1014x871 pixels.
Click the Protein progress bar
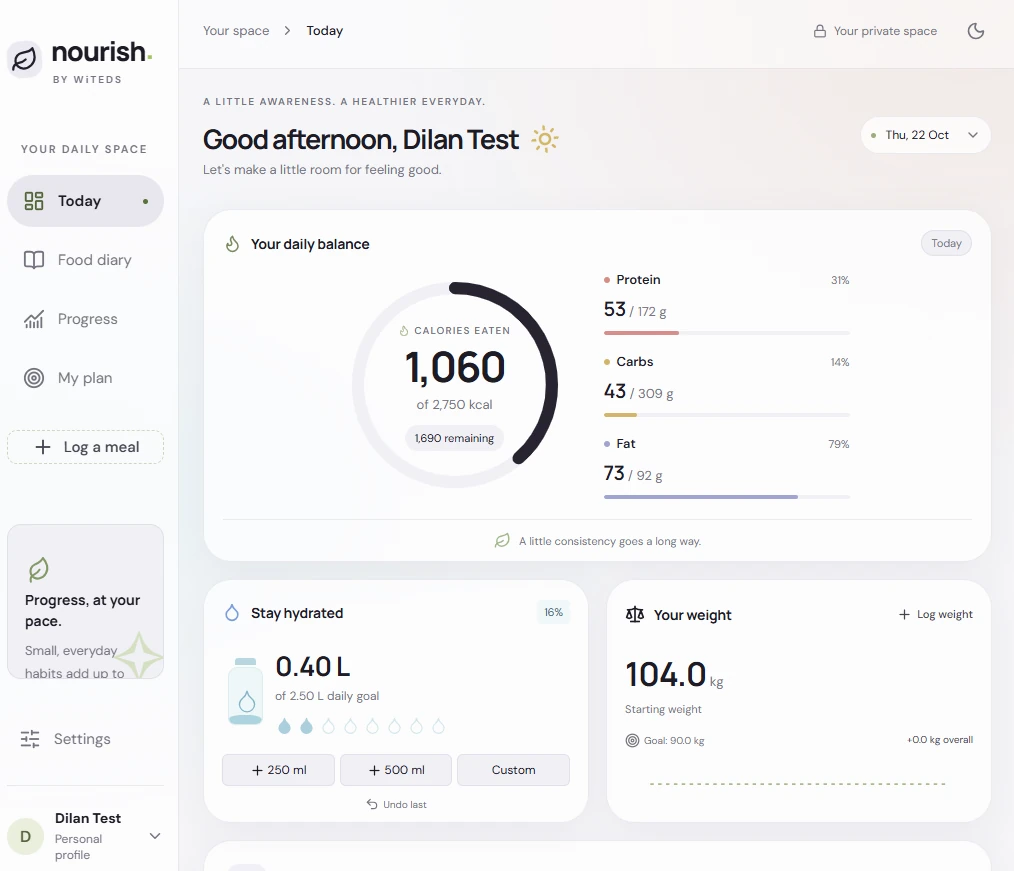(x=726, y=333)
